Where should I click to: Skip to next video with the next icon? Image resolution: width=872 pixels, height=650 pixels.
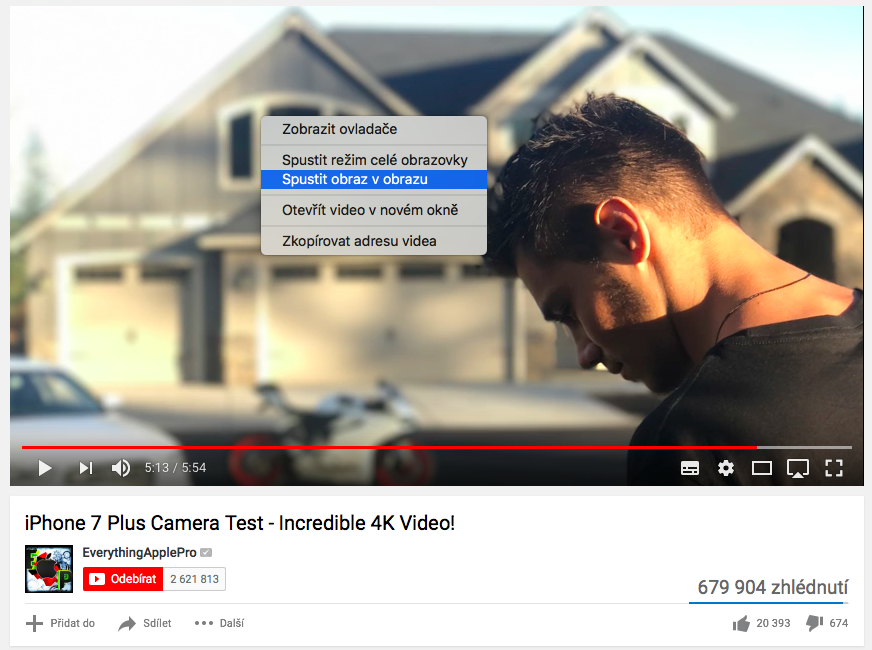click(x=86, y=468)
